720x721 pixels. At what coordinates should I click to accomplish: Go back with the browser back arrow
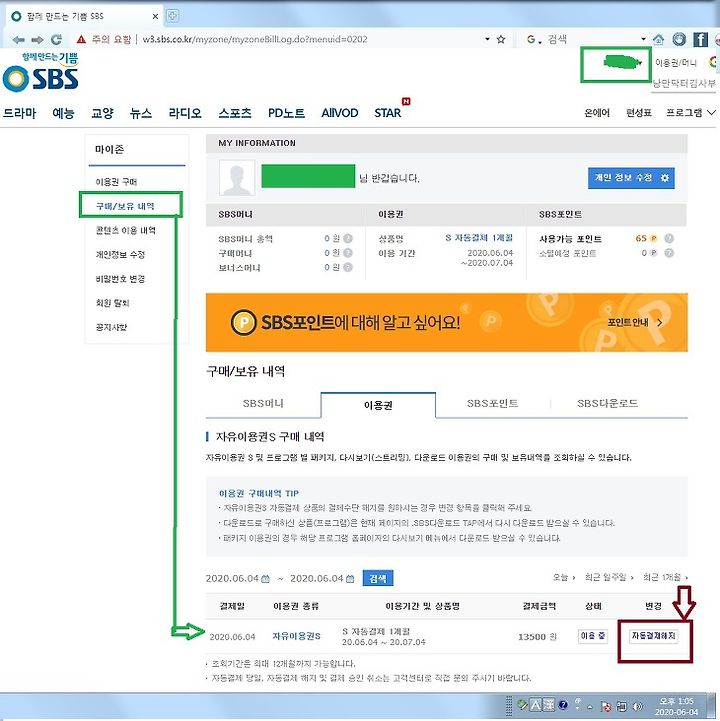click(x=18, y=40)
